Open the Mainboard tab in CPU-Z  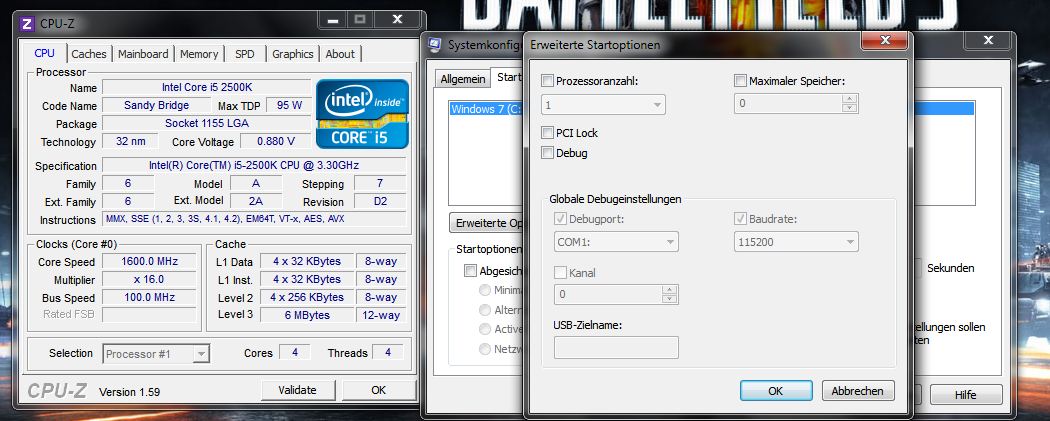pos(143,54)
